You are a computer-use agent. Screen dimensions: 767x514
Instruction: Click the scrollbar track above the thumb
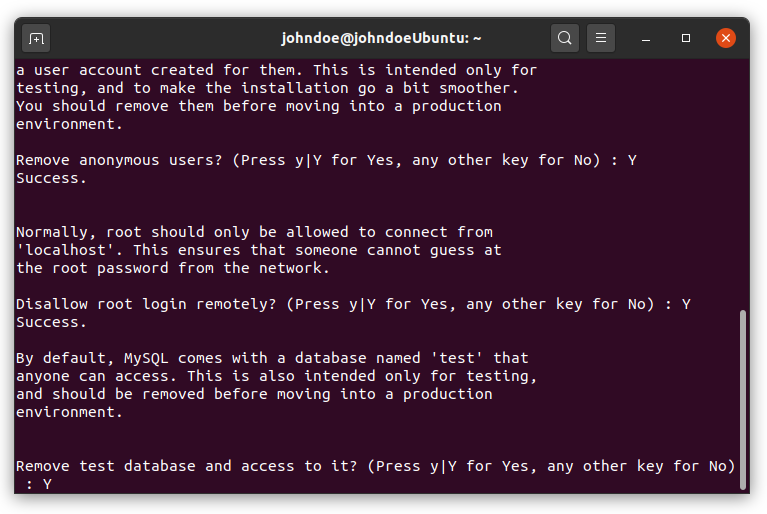click(743, 185)
